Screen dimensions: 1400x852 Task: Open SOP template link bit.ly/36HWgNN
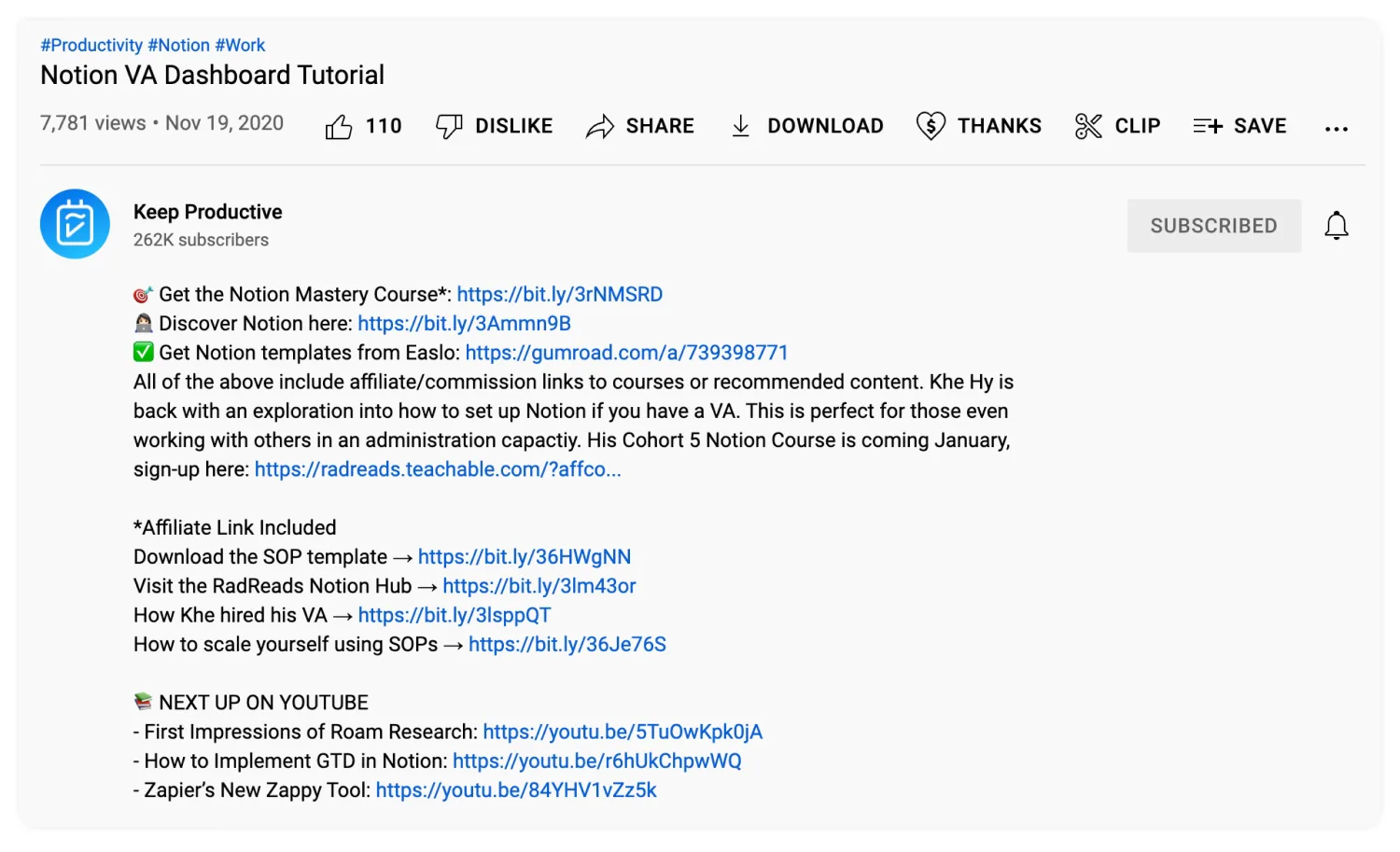(525, 557)
